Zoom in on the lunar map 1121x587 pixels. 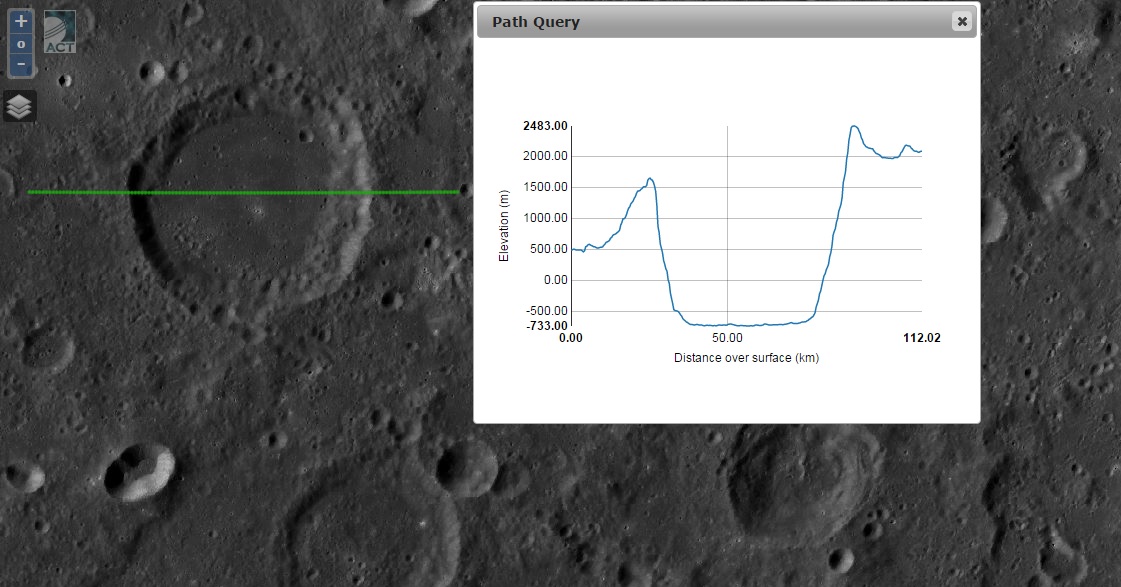point(21,21)
